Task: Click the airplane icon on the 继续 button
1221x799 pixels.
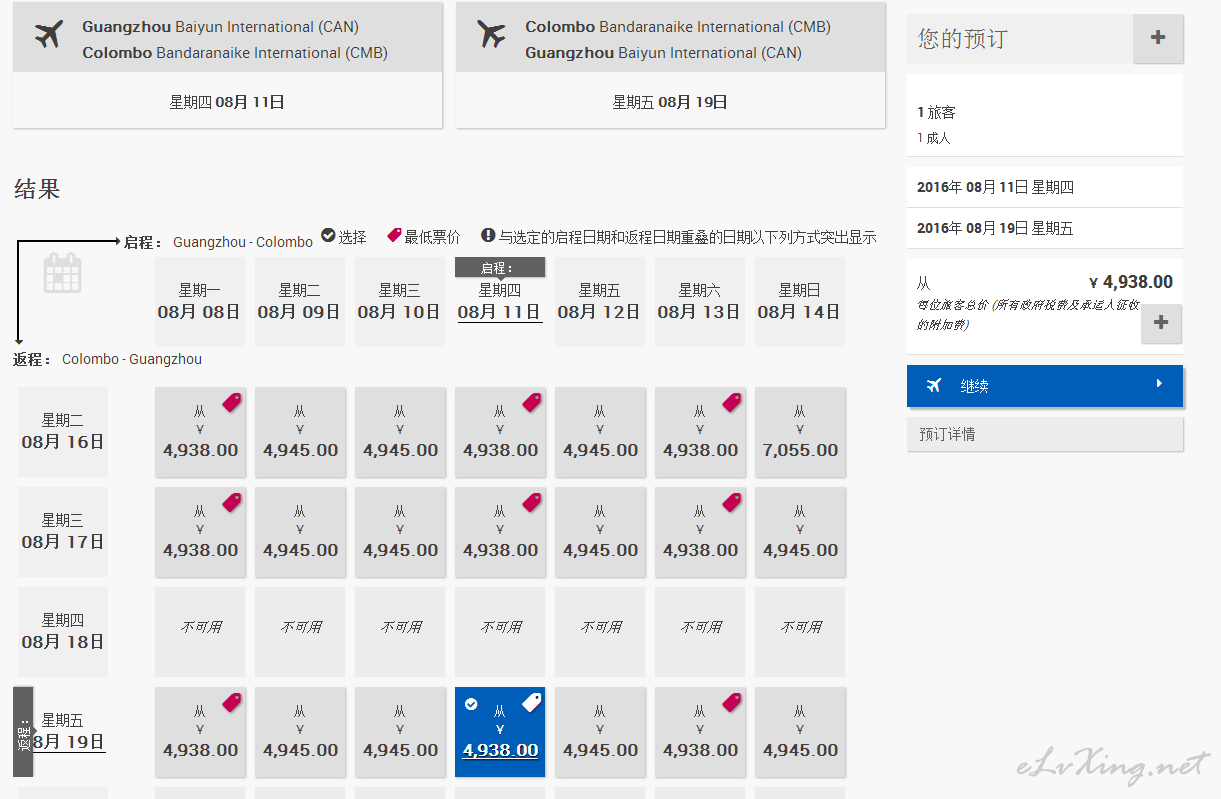Action: [934, 386]
